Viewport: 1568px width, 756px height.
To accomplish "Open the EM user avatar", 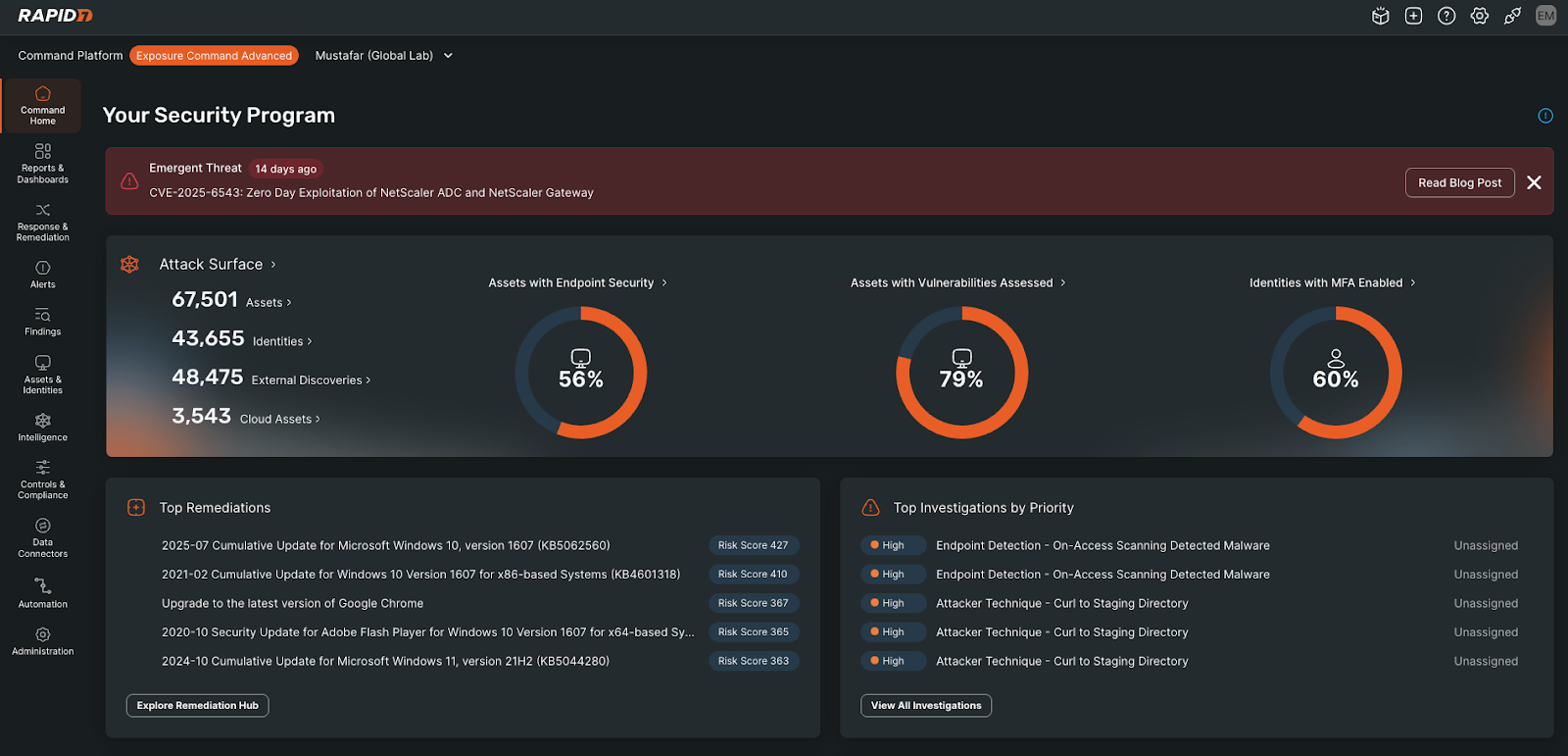I will pyautogui.click(x=1545, y=16).
